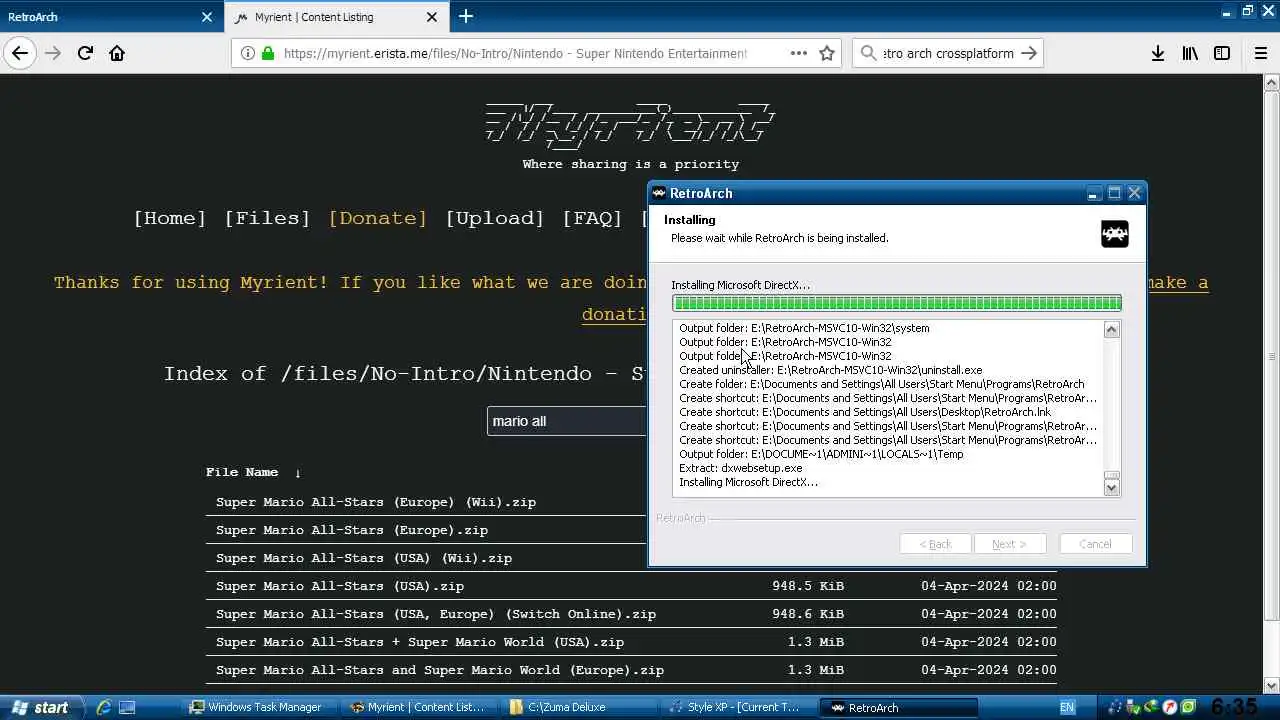
Task: Select the RetroArch taskbar button
Action: pyautogui.click(x=900, y=707)
